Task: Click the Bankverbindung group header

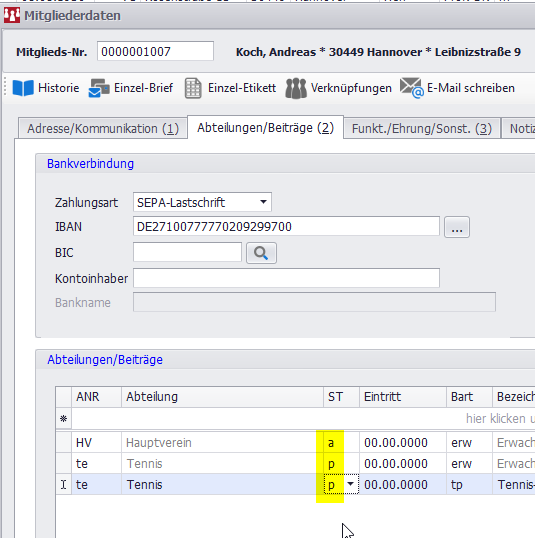Action: click(x=90, y=164)
